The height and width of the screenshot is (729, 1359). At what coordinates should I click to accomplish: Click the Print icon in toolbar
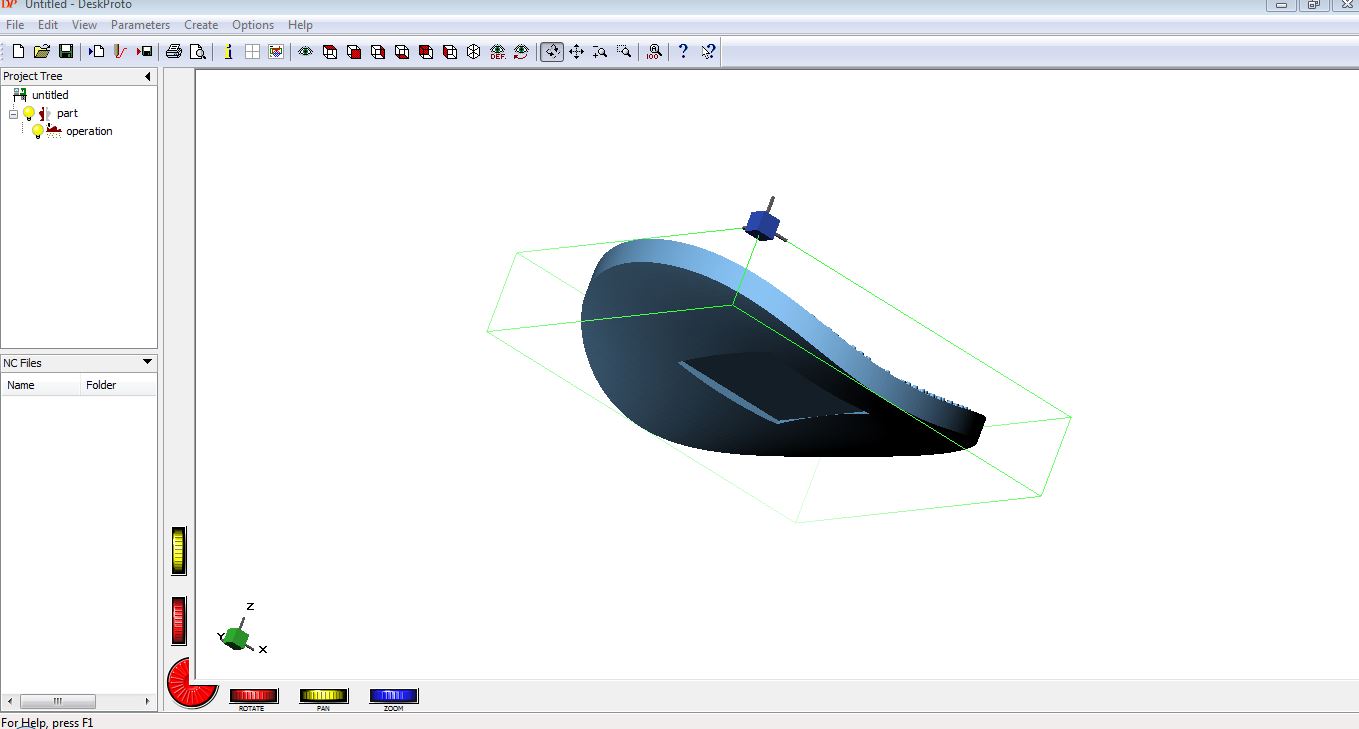pyautogui.click(x=174, y=52)
